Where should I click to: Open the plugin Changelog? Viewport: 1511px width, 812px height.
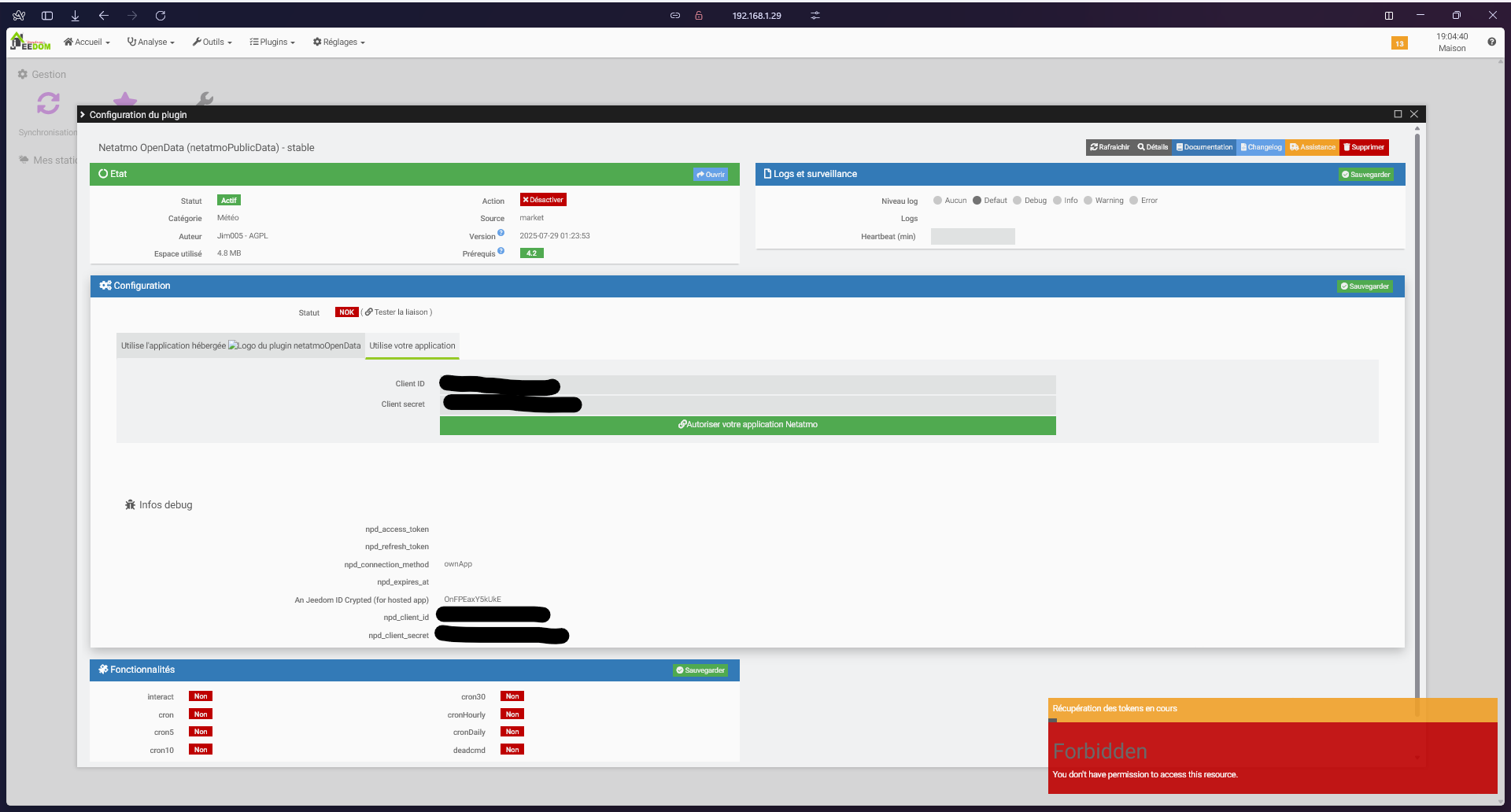click(1262, 147)
